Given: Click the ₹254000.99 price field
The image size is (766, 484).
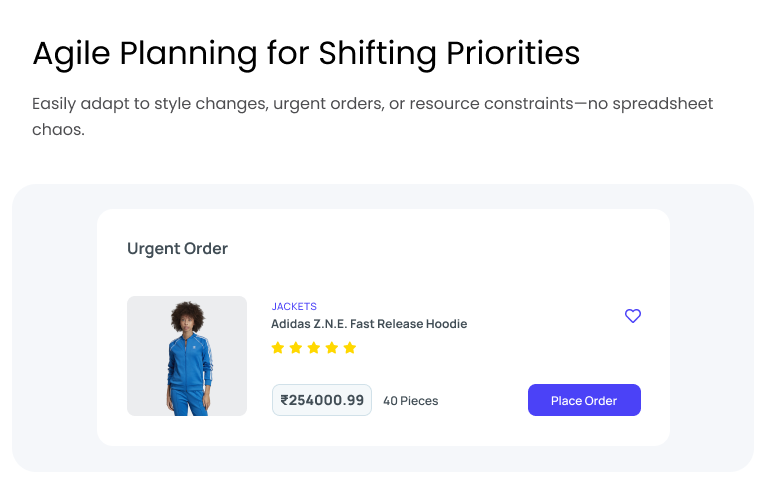Looking at the screenshot, I should point(322,400).
